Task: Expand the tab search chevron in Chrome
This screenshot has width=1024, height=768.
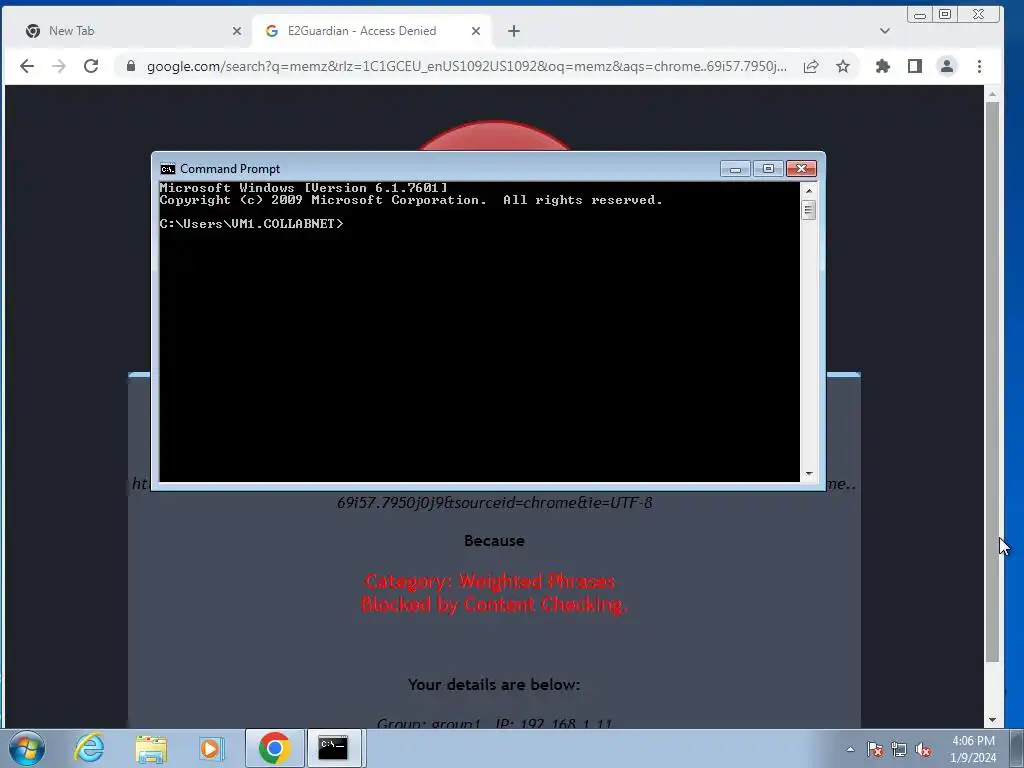Action: [885, 31]
